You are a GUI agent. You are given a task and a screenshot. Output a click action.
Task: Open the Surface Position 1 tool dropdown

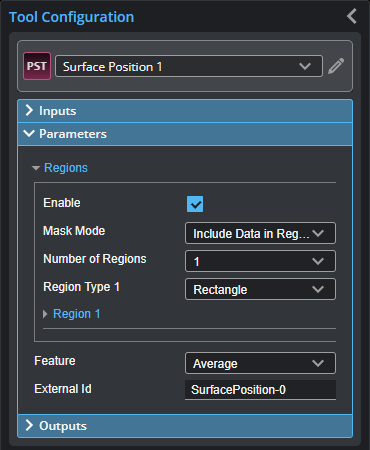[189, 66]
